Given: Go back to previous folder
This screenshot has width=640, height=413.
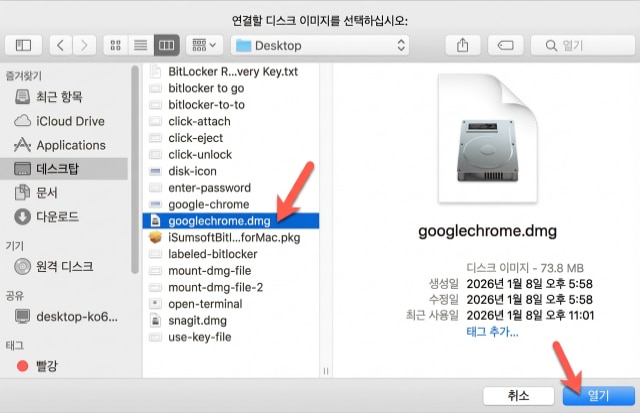Looking at the screenshot, I should pos(61,45).
